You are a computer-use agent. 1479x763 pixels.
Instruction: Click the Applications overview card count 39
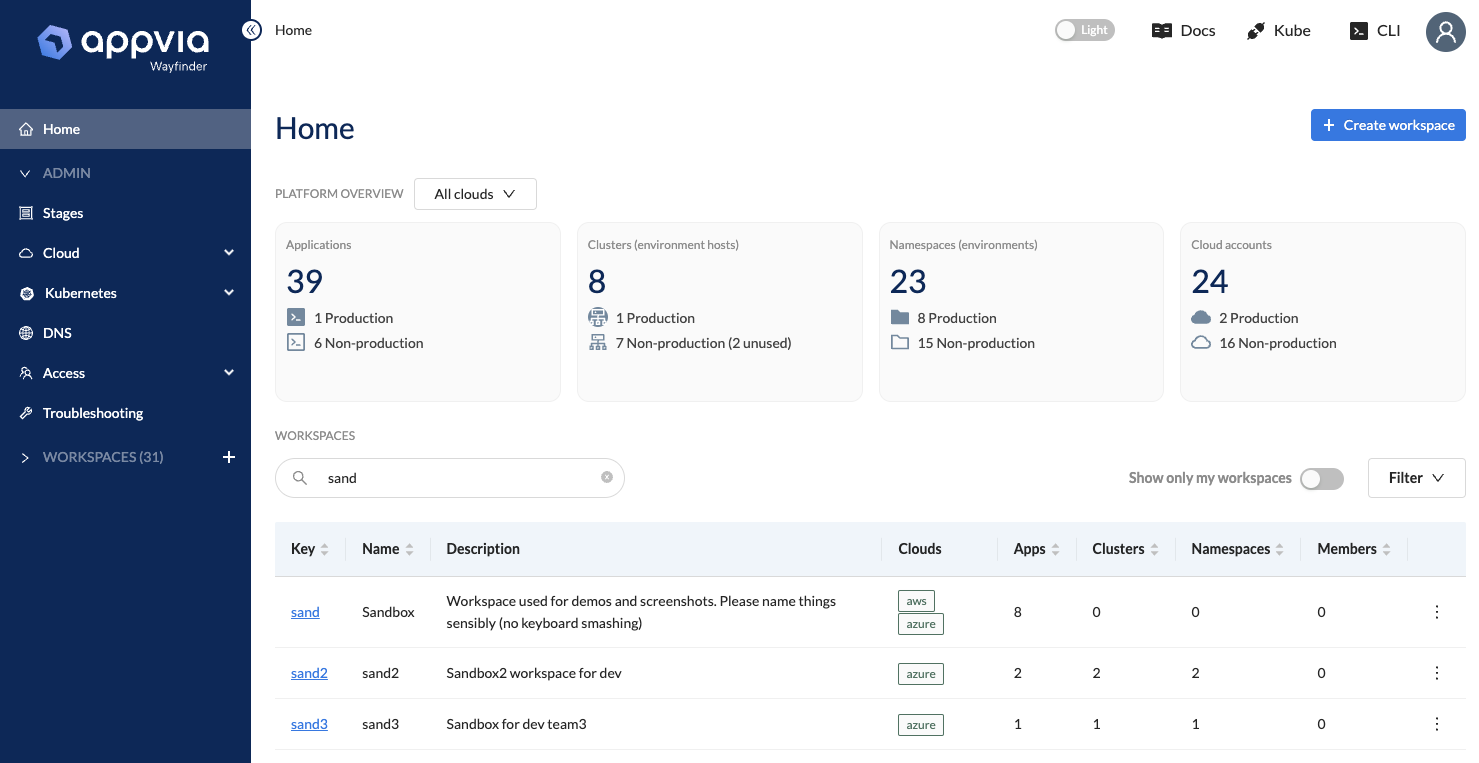[305, 282]
